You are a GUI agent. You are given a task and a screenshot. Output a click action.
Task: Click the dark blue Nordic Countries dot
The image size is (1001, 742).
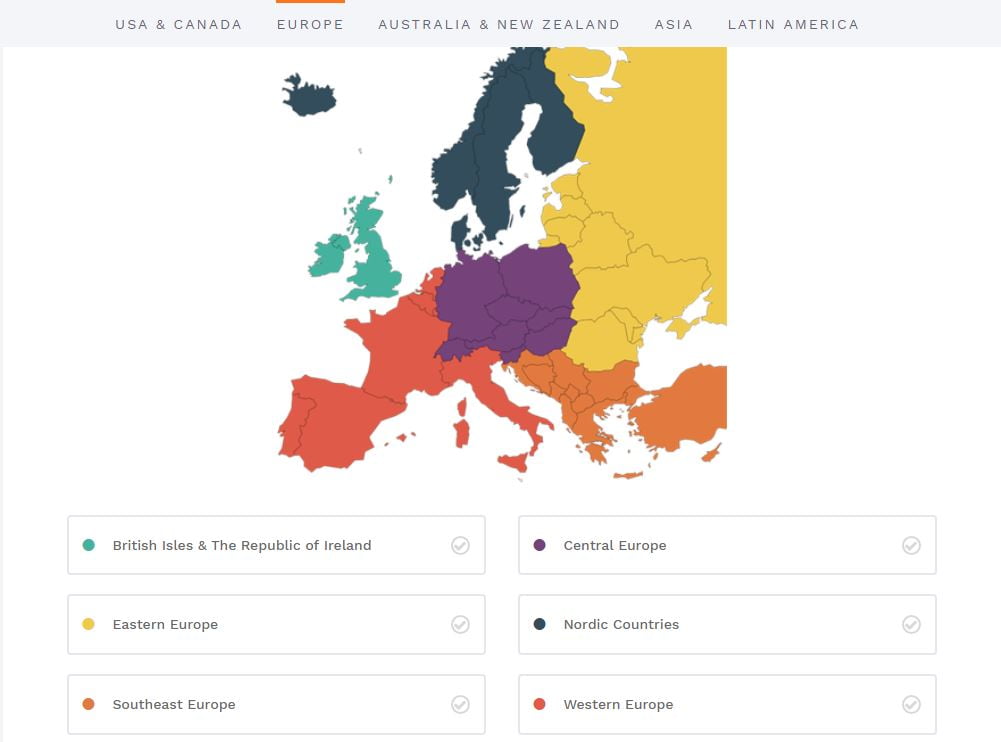point(540,624)
